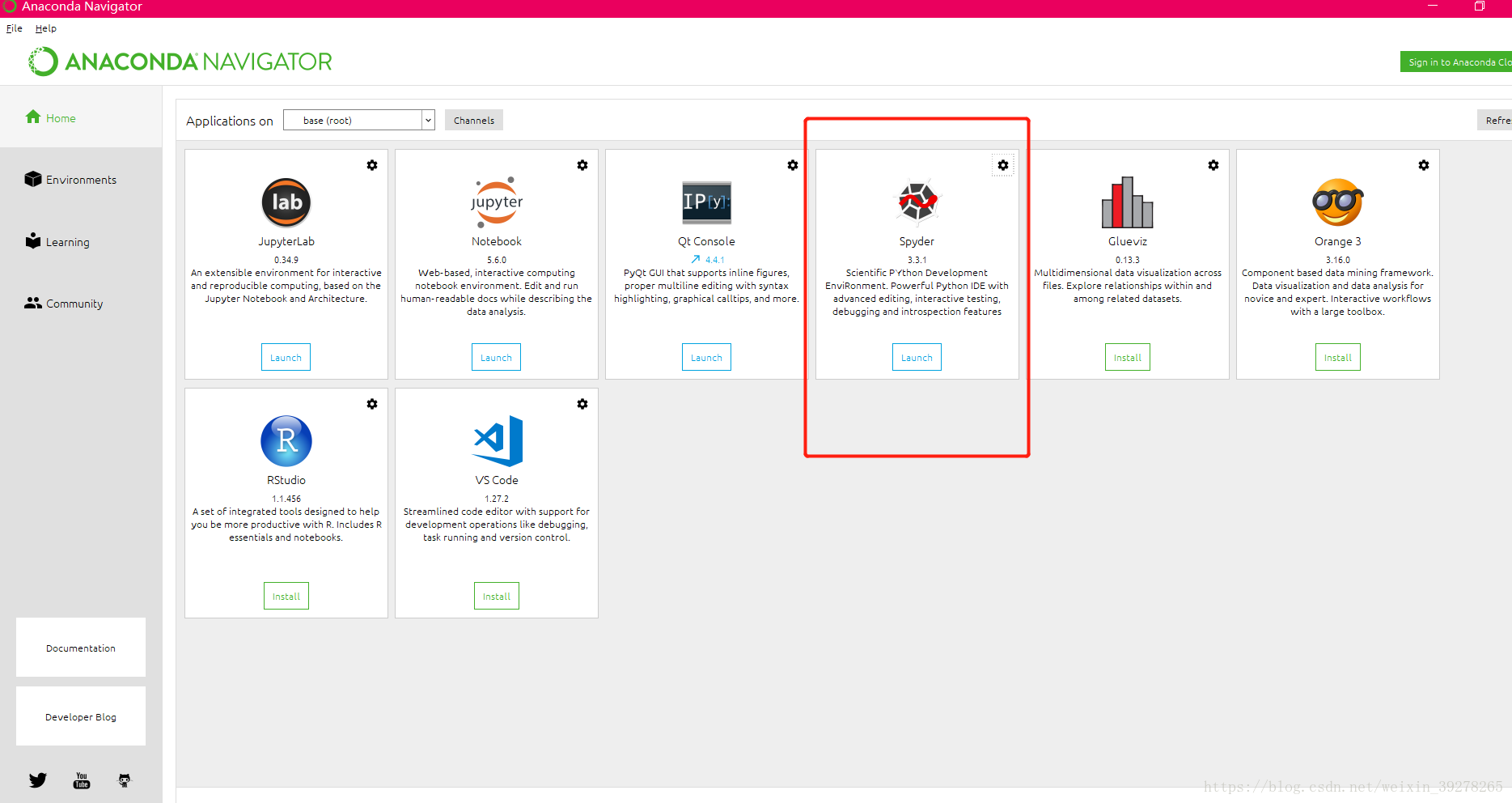1512x803 pixels.
Task: Open the Qt Console tile settings gear
Action: click(x=793, y=165)
